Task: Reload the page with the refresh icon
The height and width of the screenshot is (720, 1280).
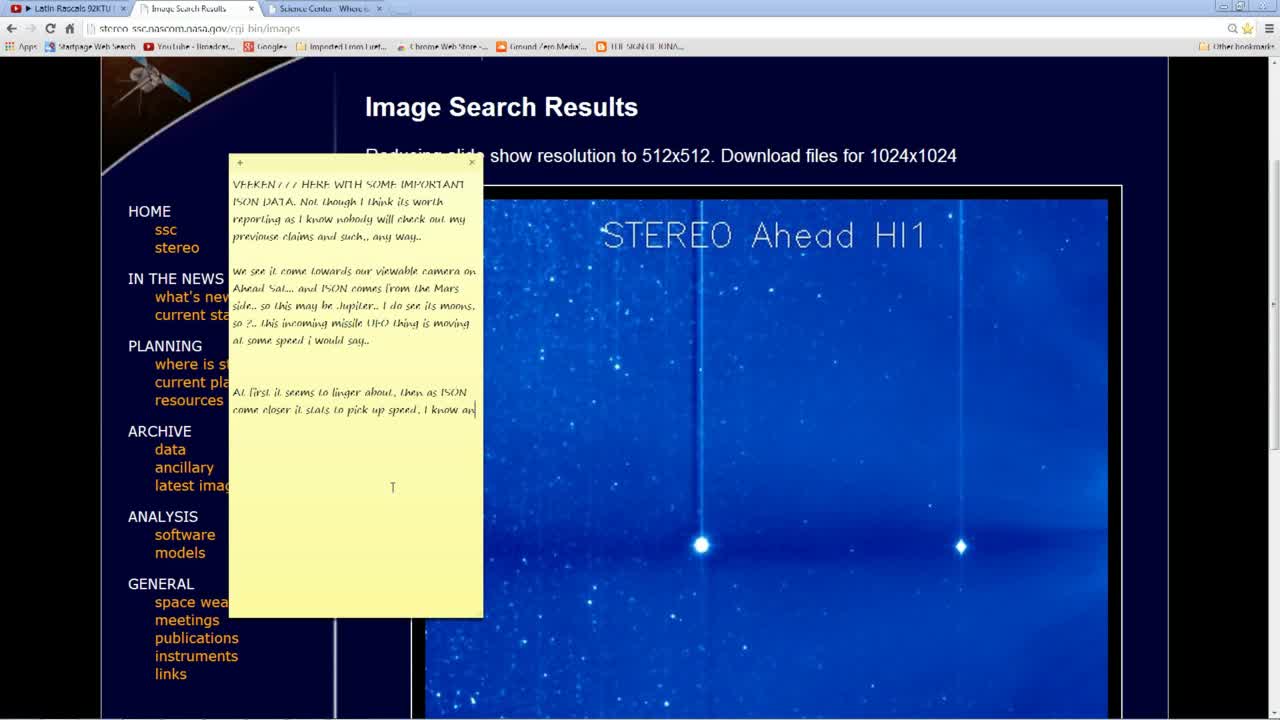Action: (x=50, y=28)
